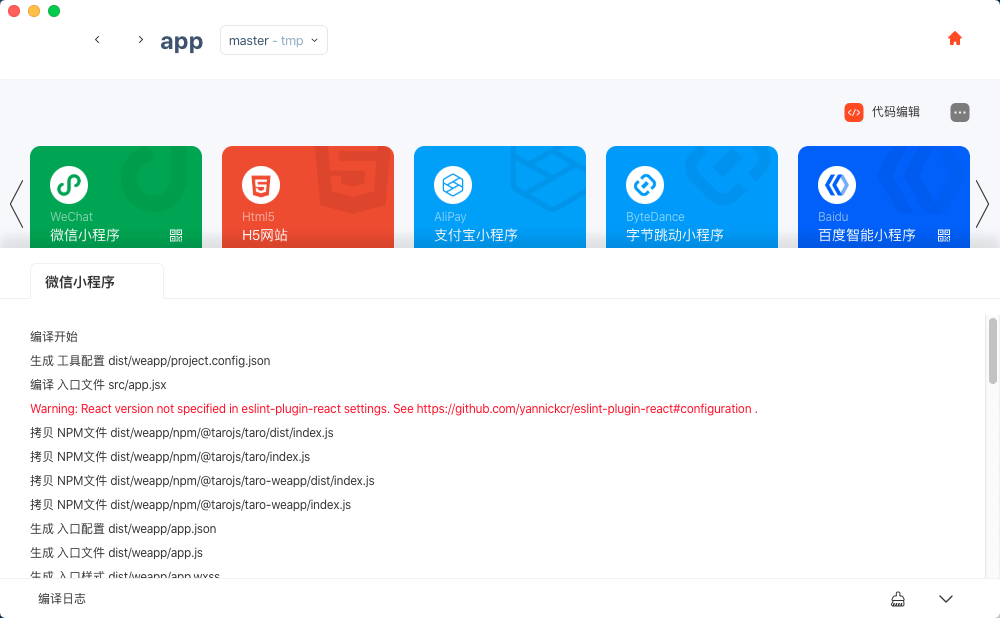Viewport: 1000px width, 618px height.
Task: Click the app project title
Action: pyautogui.click(x=182, y=41)
